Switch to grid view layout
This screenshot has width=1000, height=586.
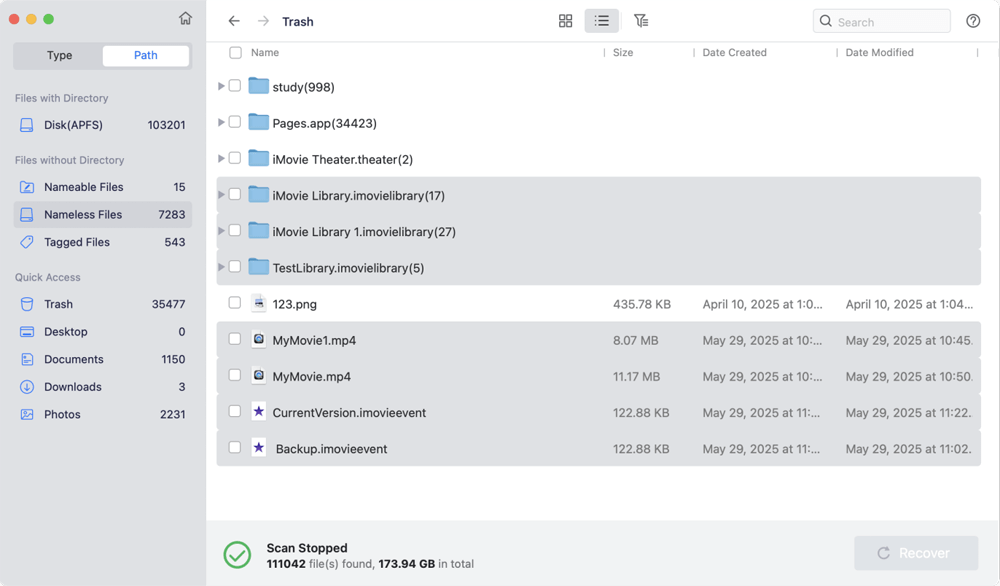566,20
